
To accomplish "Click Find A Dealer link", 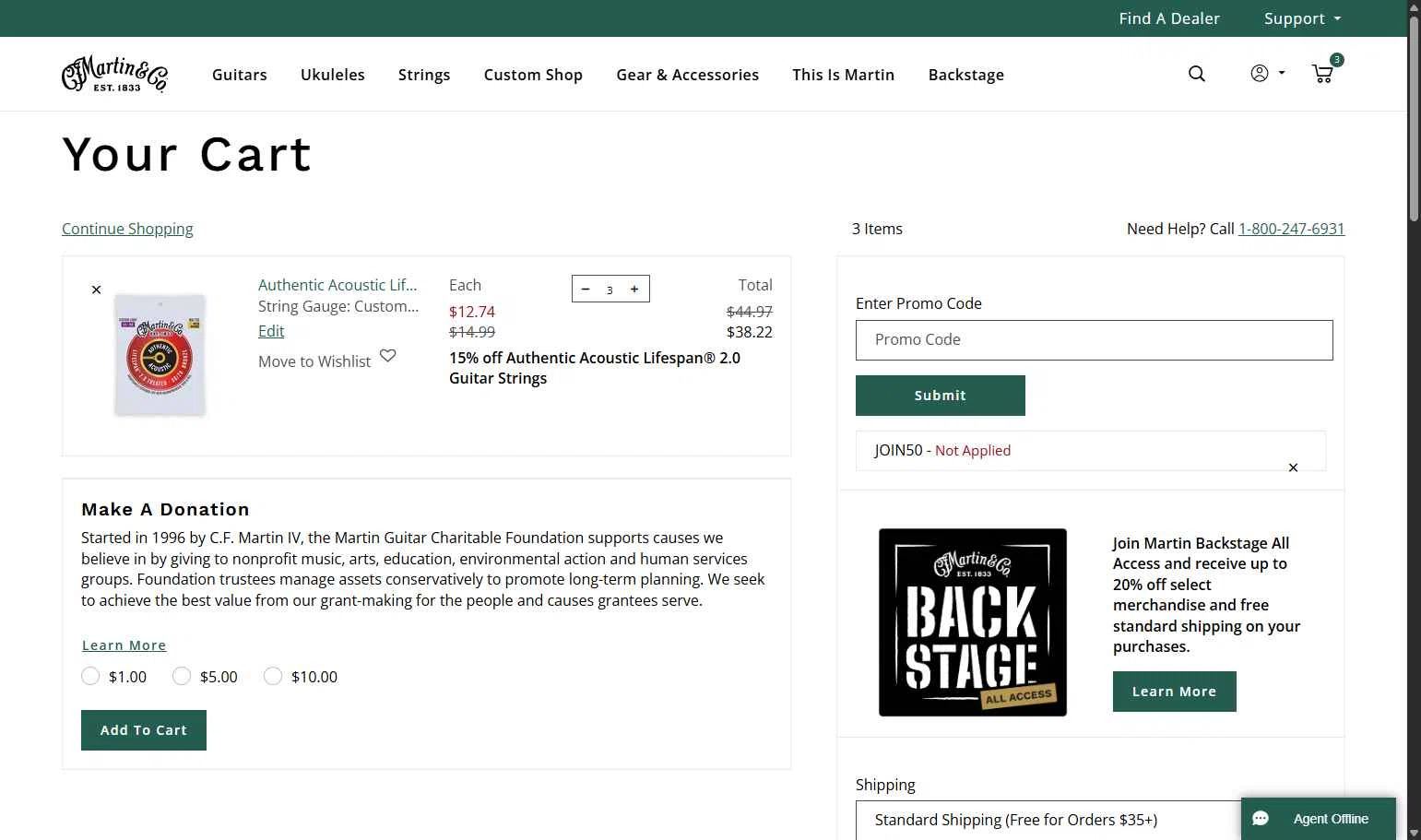I will (x=1169, y=18).
